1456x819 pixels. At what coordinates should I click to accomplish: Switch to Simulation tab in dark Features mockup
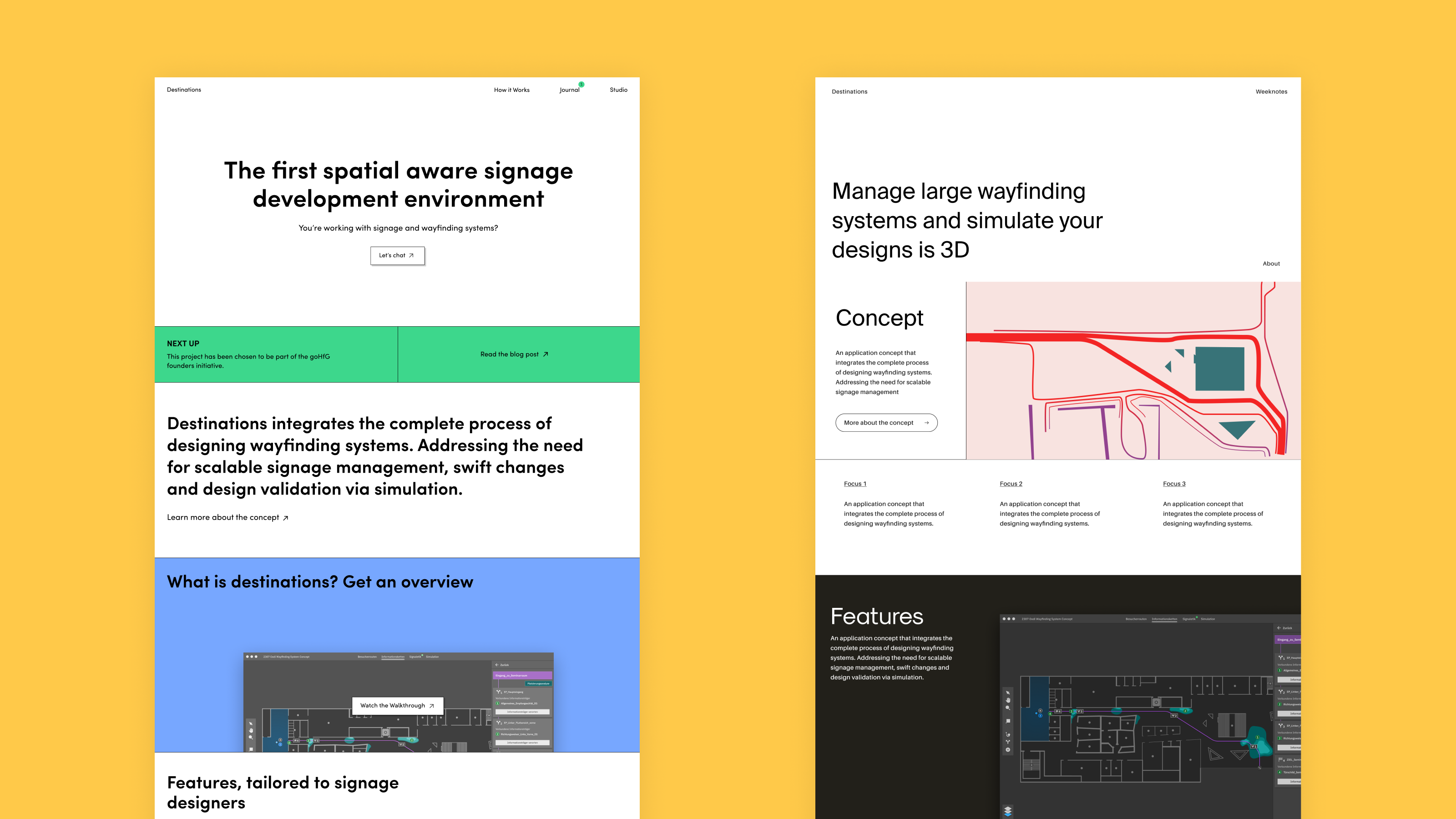1208,619
